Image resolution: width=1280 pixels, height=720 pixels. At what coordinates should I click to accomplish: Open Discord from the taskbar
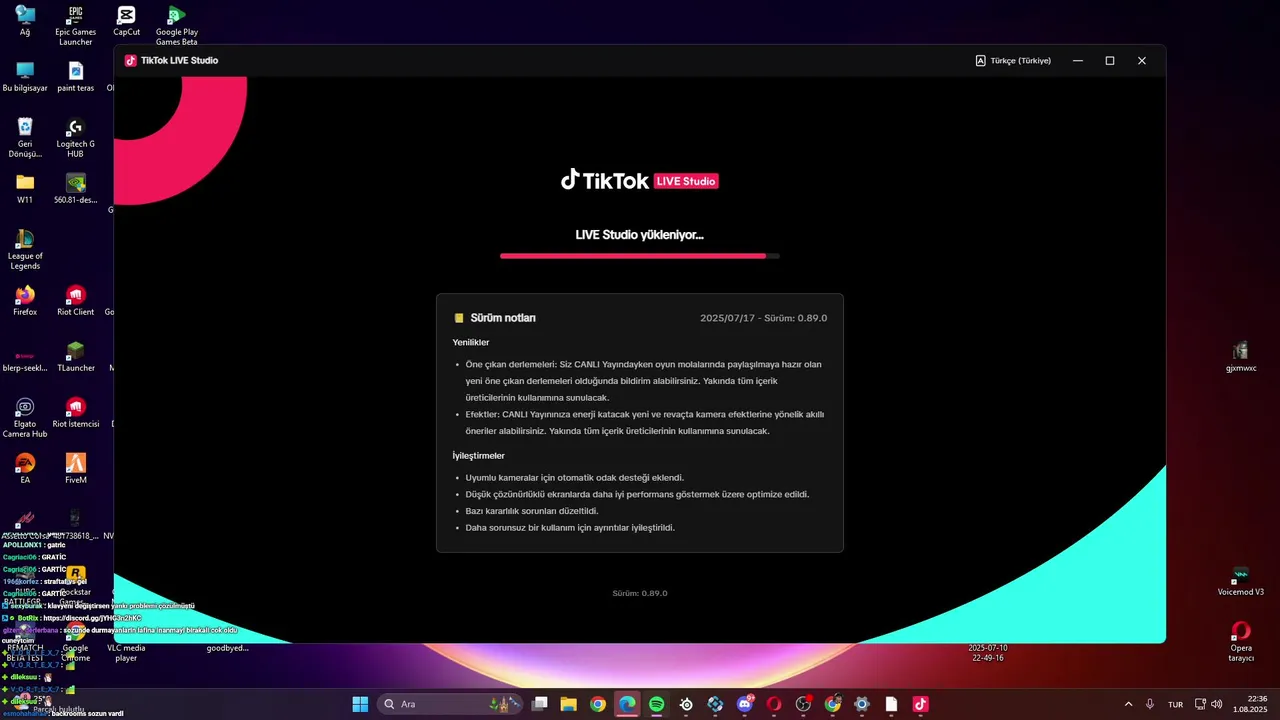click(x=745, y=704)
